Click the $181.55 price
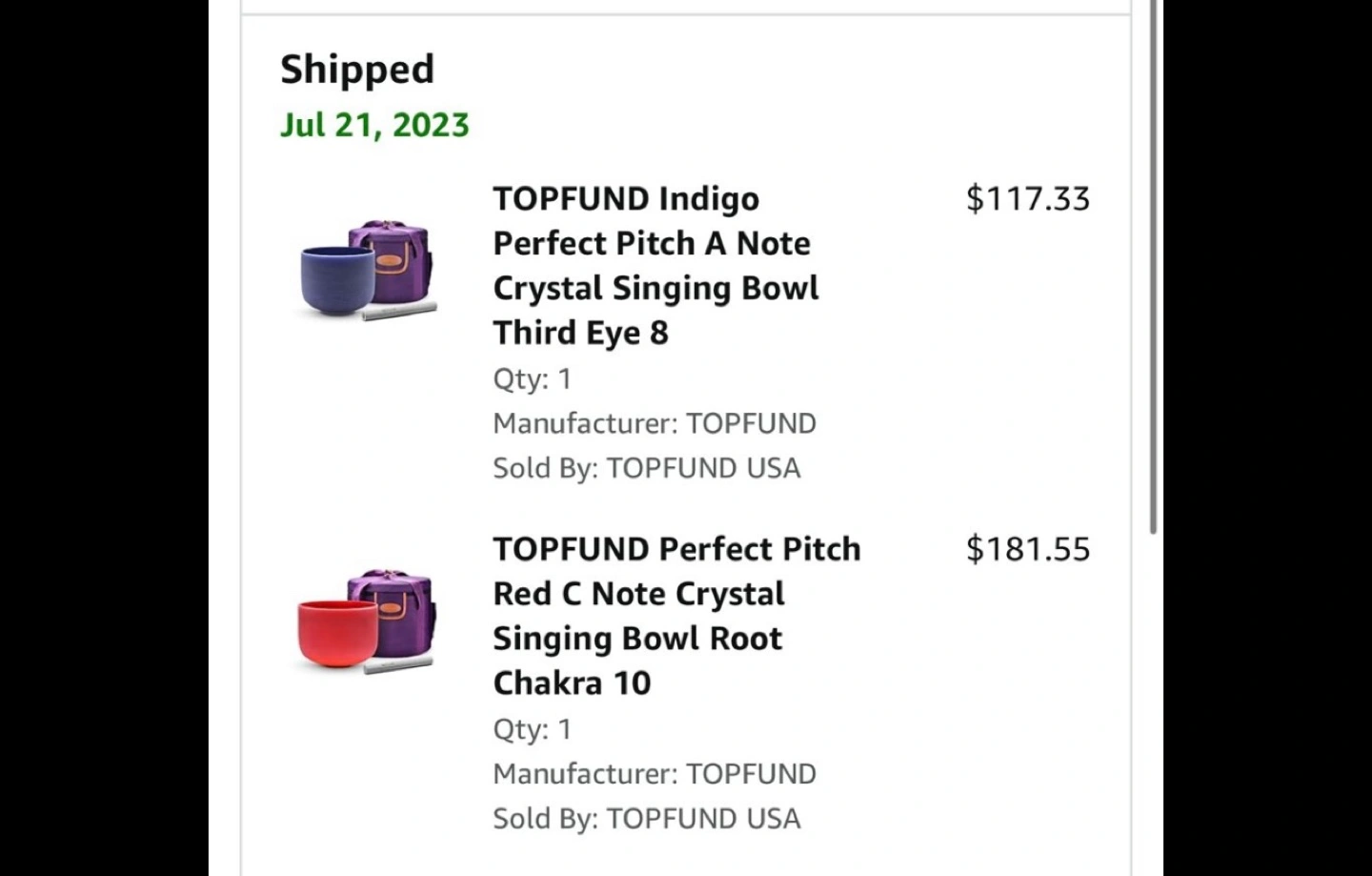Screen dimensions: 1372x876 coord(1027,549)
